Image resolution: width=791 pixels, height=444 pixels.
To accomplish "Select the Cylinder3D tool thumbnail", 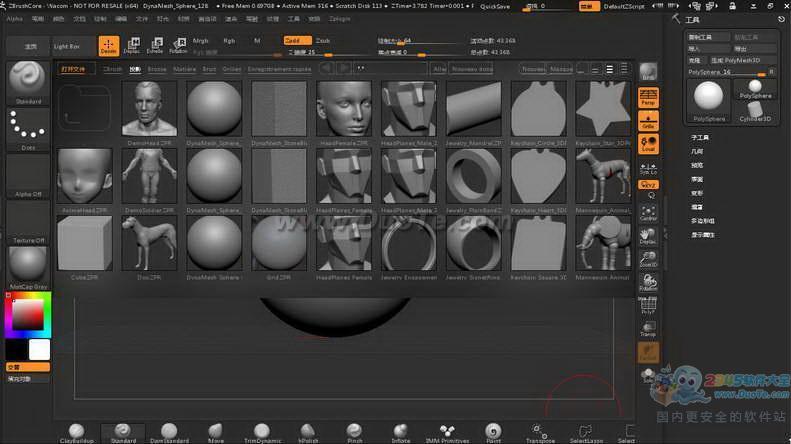I will click(755, 112).
